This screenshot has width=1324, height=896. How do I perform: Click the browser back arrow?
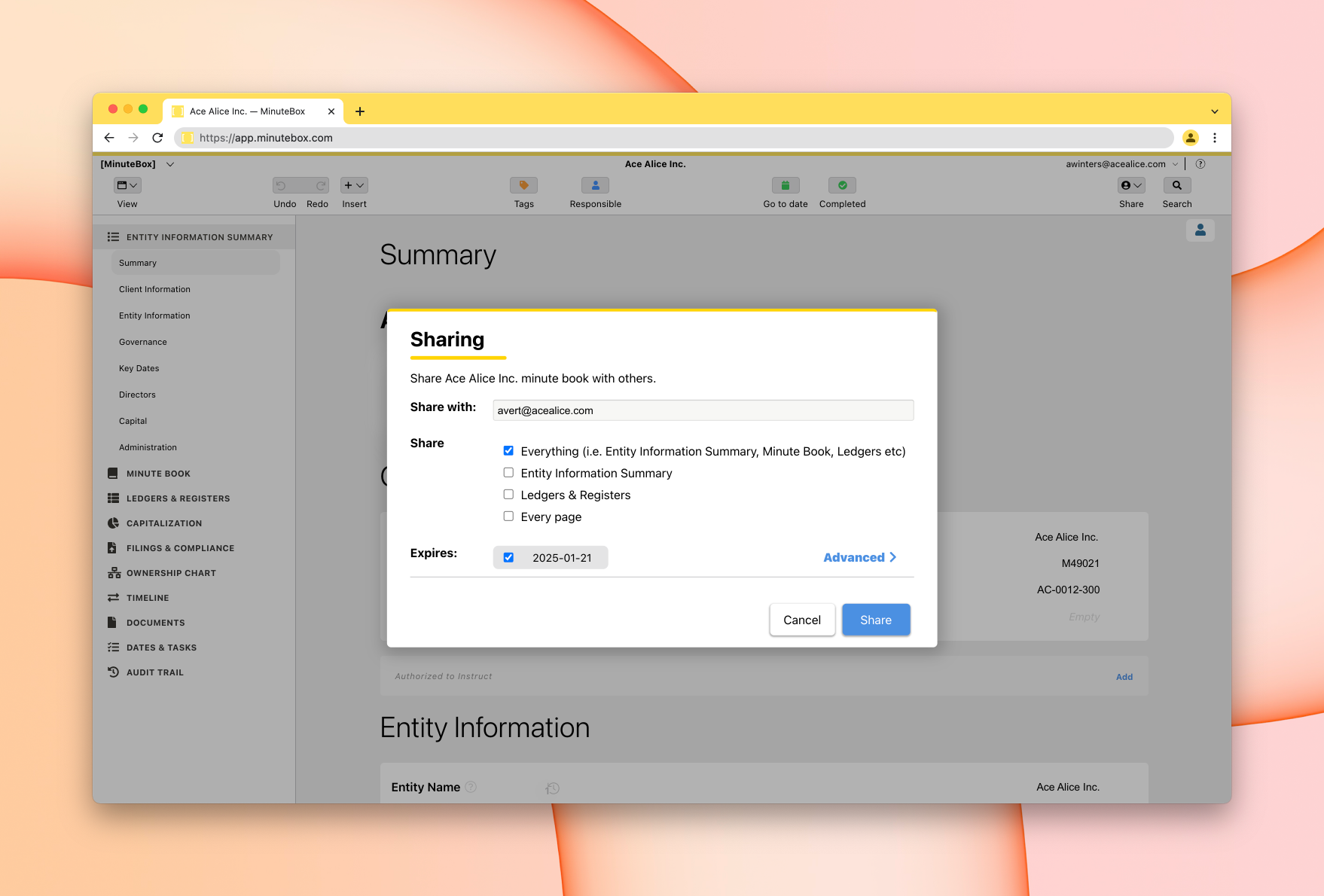[109, 138]
